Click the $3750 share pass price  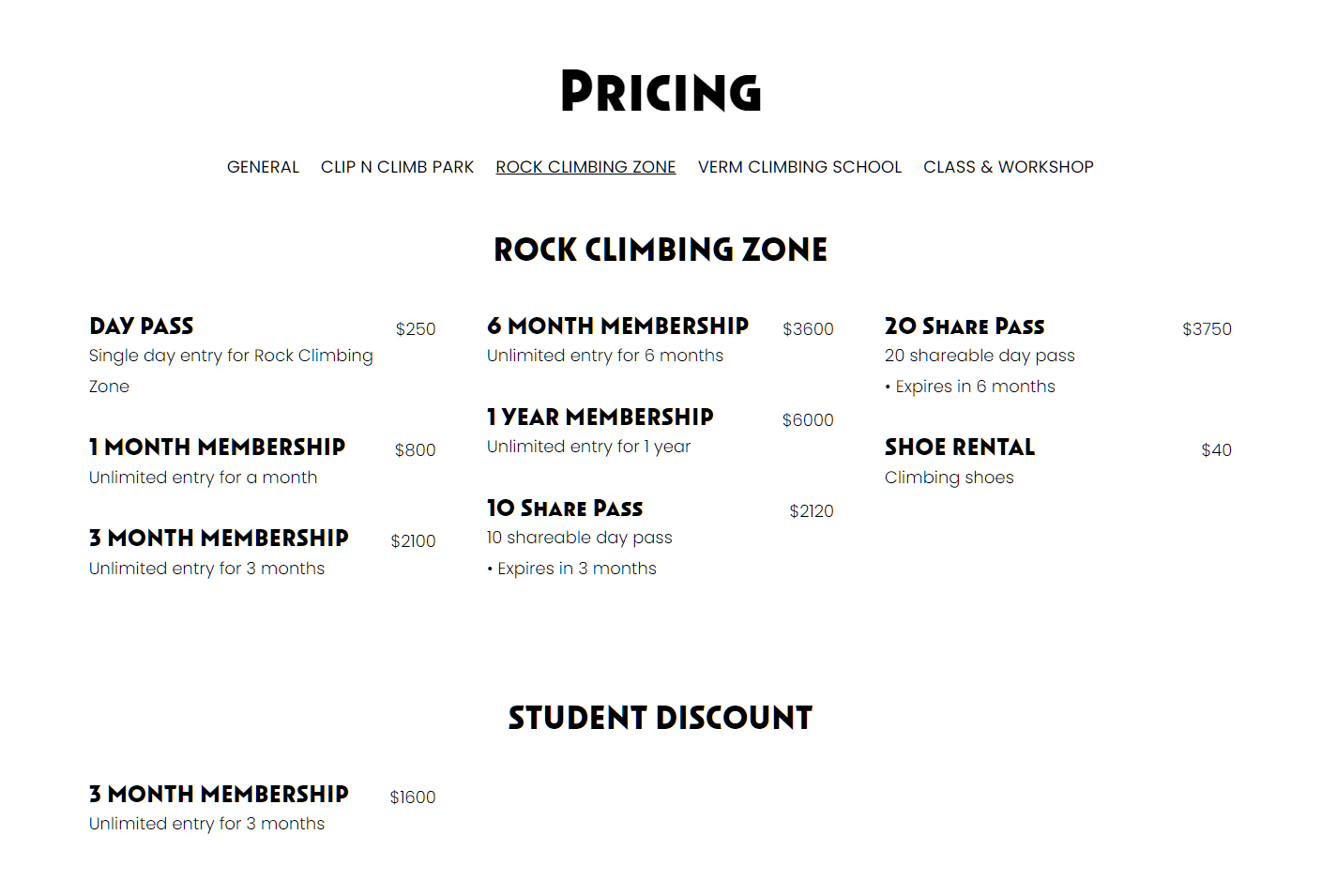click(1207, 329)
